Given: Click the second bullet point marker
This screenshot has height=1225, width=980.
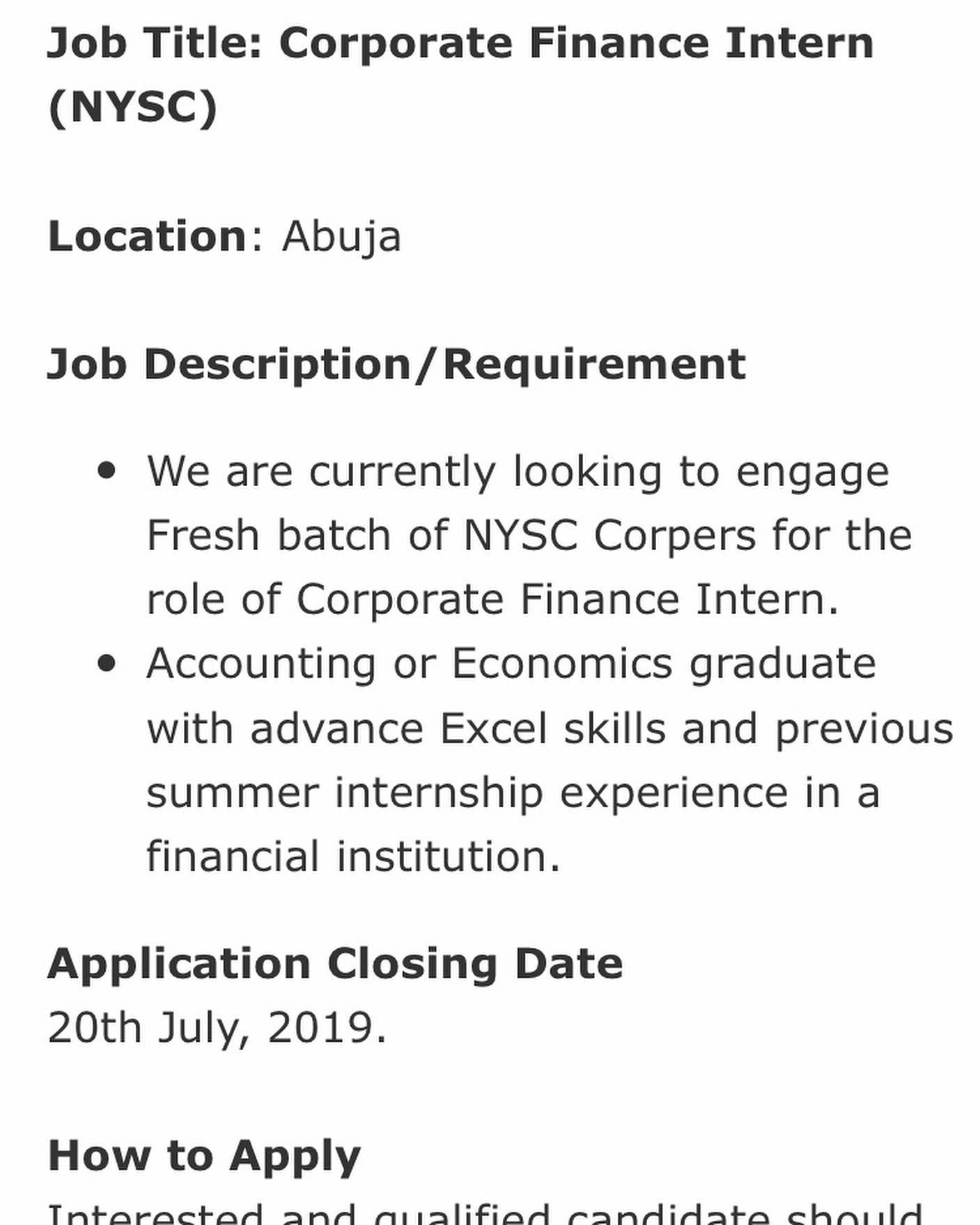Looking at the screenshot, I should pyautogui.click(x=107, y=664).
